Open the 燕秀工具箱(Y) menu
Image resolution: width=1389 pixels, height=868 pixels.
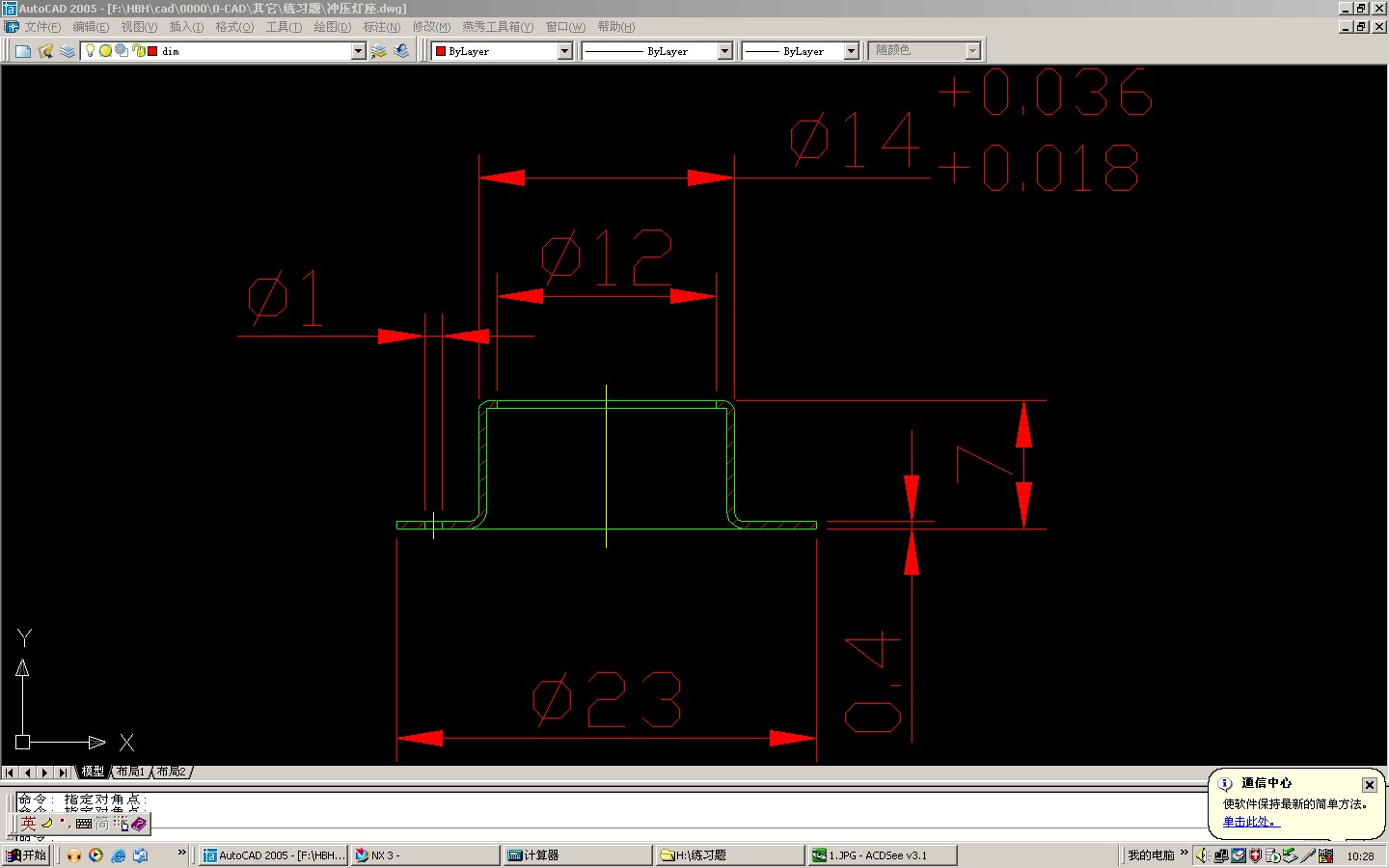click(497, 27)
